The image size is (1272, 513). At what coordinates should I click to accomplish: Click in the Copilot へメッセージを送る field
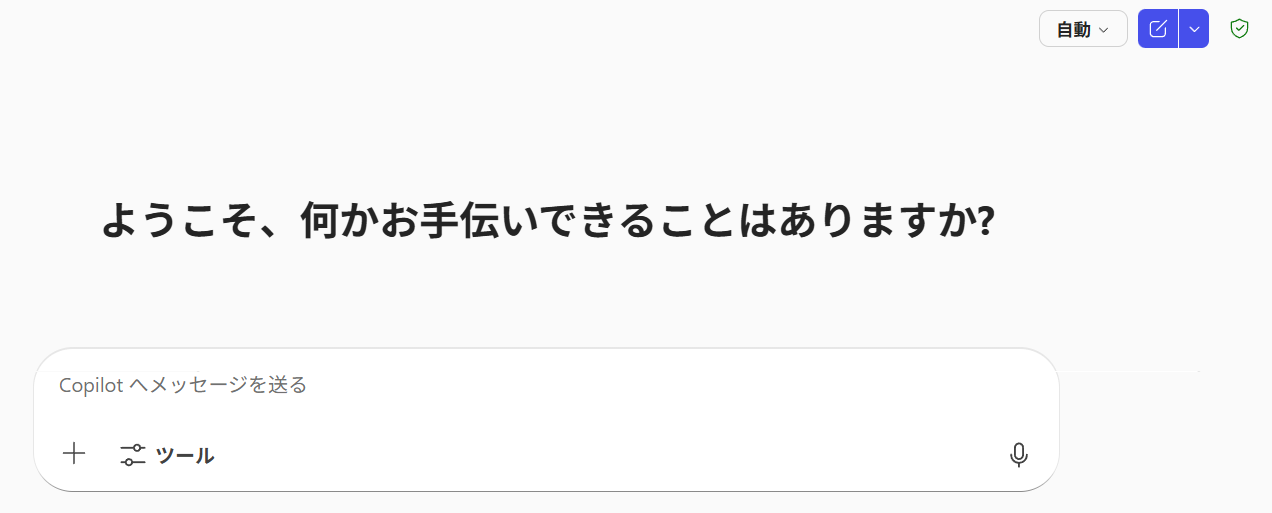[x=546, y=385]
